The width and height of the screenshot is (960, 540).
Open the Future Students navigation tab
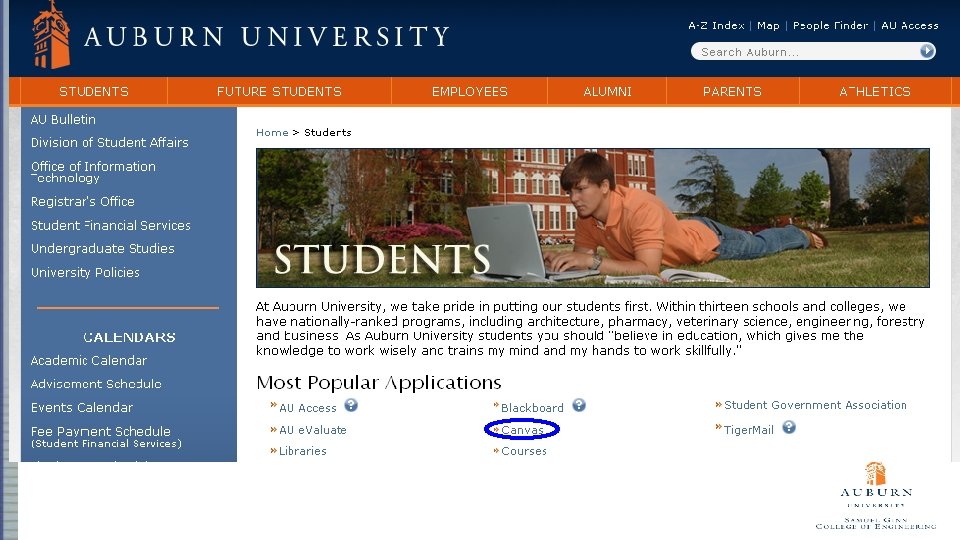279,92
